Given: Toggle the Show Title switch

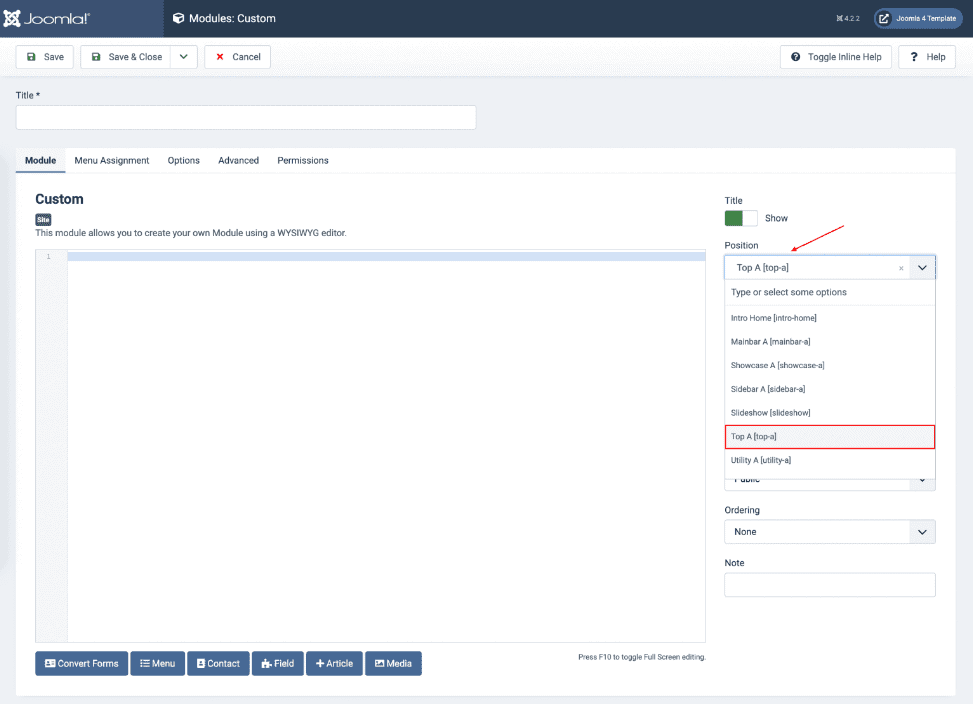Looking at the screenshot, I should coord(741,218).
